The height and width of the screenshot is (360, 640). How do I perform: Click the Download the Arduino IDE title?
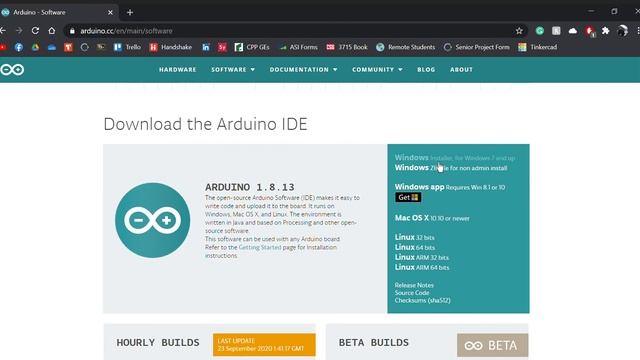pos(205,124)
